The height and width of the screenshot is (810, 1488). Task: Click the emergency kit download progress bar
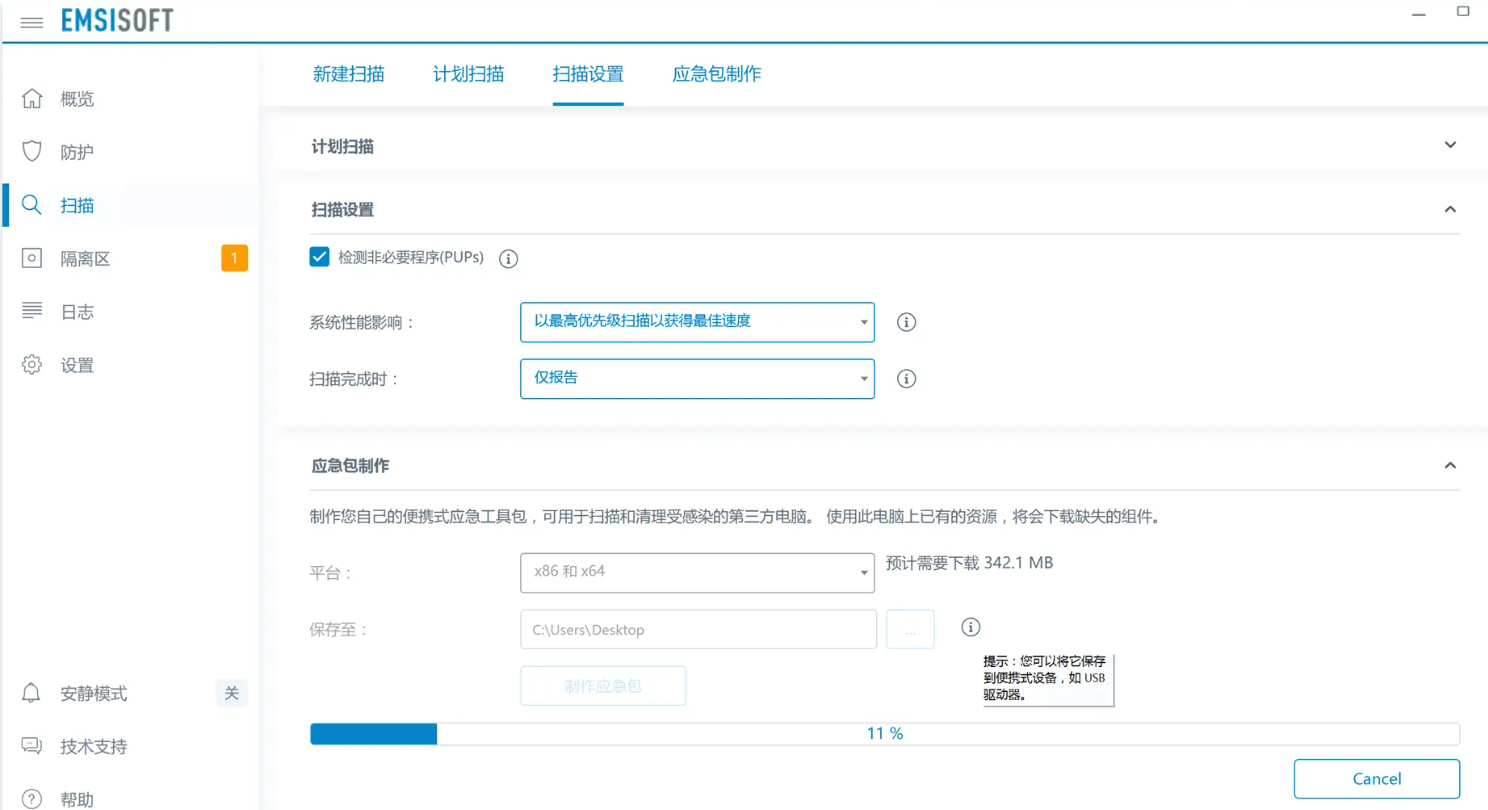(884, 733)
